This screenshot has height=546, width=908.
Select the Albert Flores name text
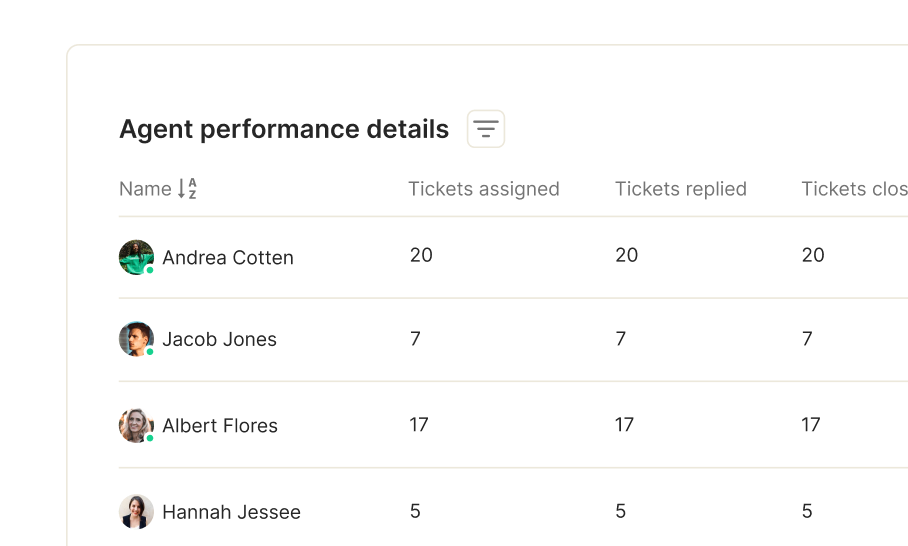220,426
